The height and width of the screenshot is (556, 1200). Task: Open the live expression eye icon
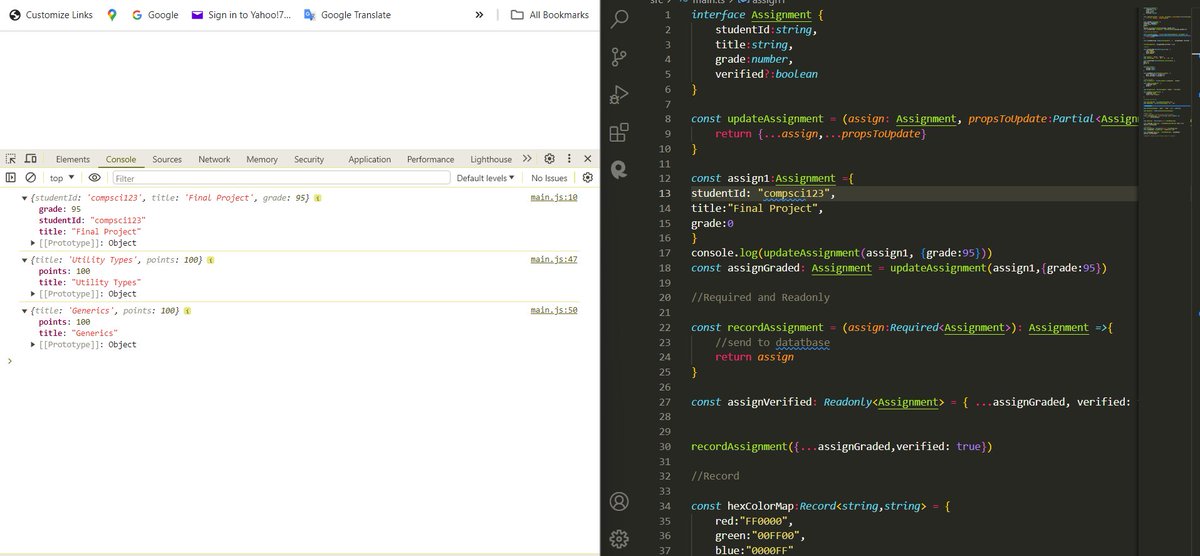(95, 177)
